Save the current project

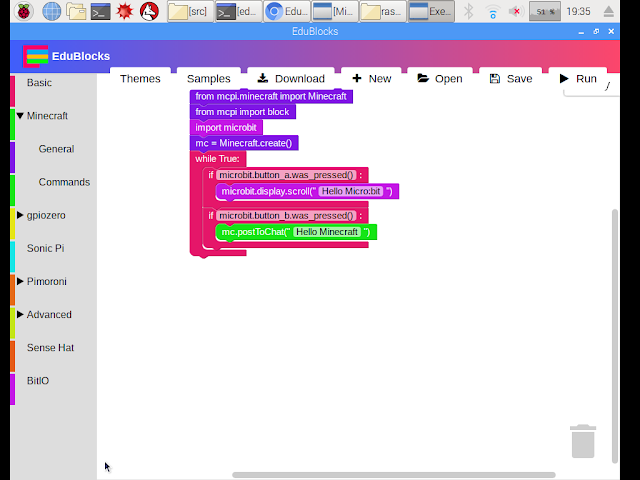point(511,78)
